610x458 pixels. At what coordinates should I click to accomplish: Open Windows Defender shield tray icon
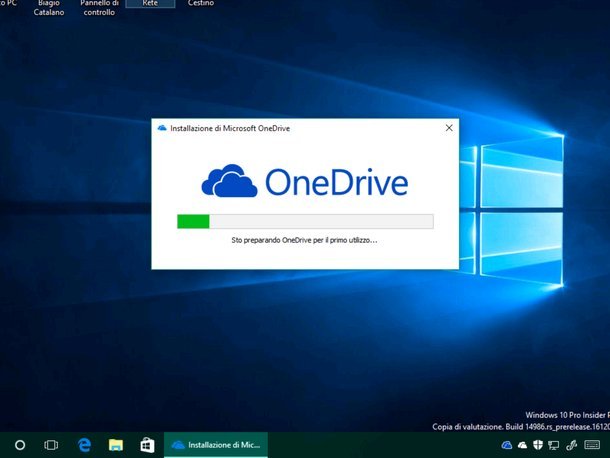(x=538, y=445)
